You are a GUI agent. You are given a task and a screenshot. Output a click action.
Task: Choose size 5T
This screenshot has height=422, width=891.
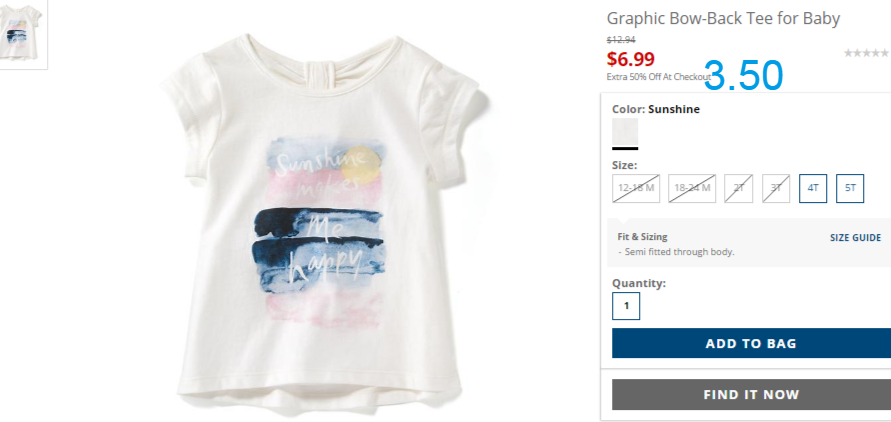coord(850,189)
